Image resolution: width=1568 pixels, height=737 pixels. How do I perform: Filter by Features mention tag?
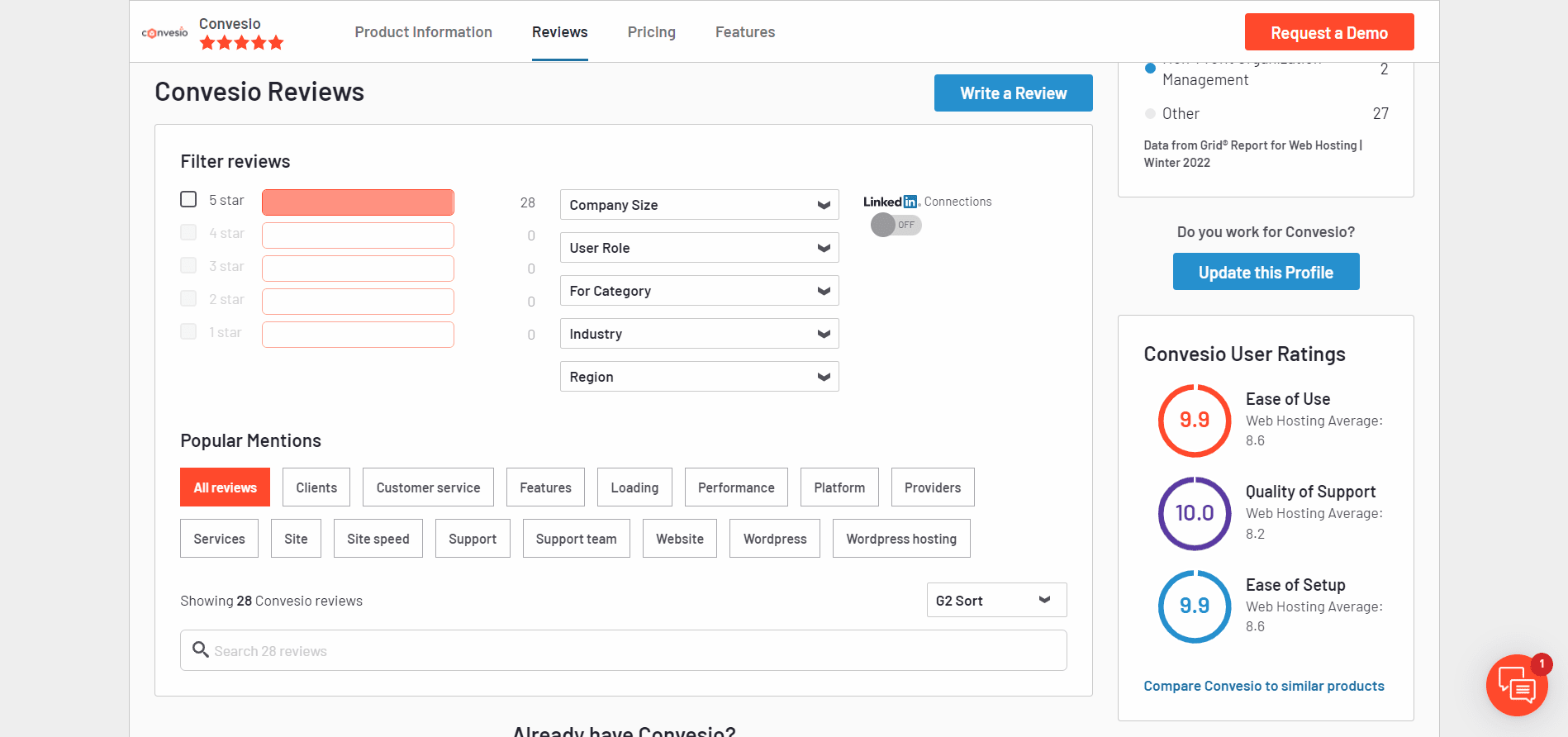(545, 487)
